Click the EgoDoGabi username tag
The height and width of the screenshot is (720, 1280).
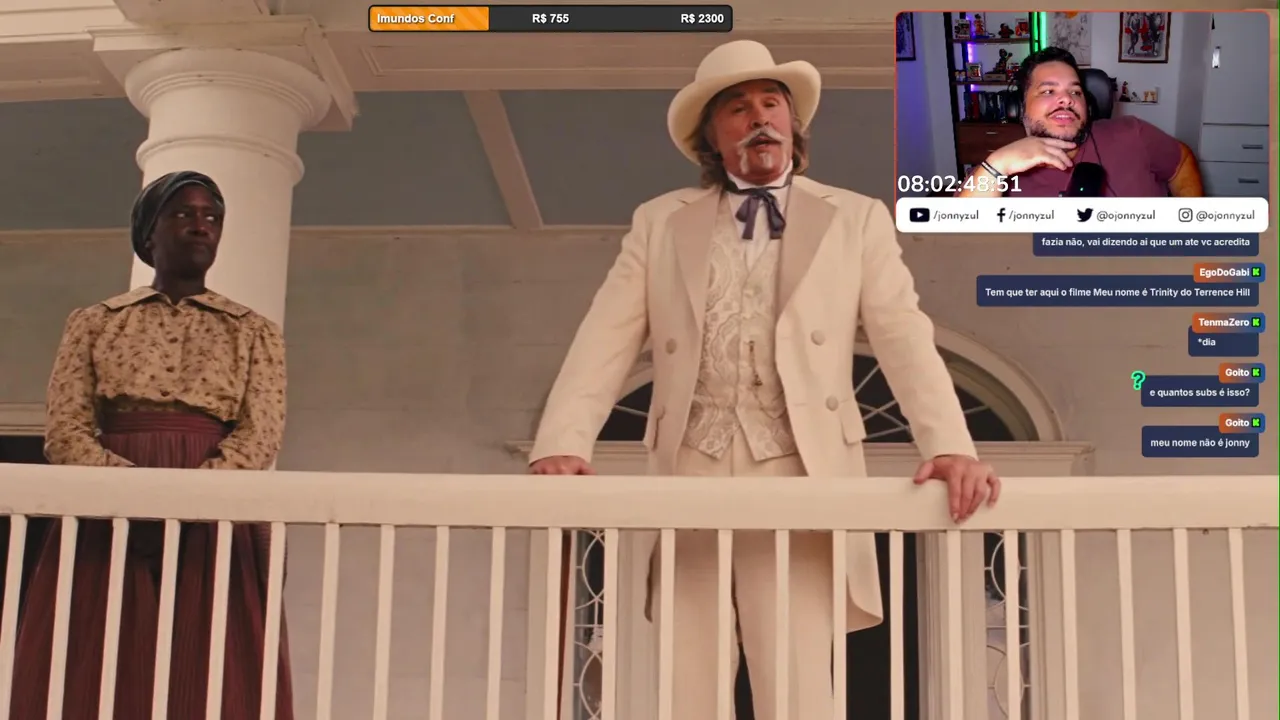click(x=1229, y=272)
